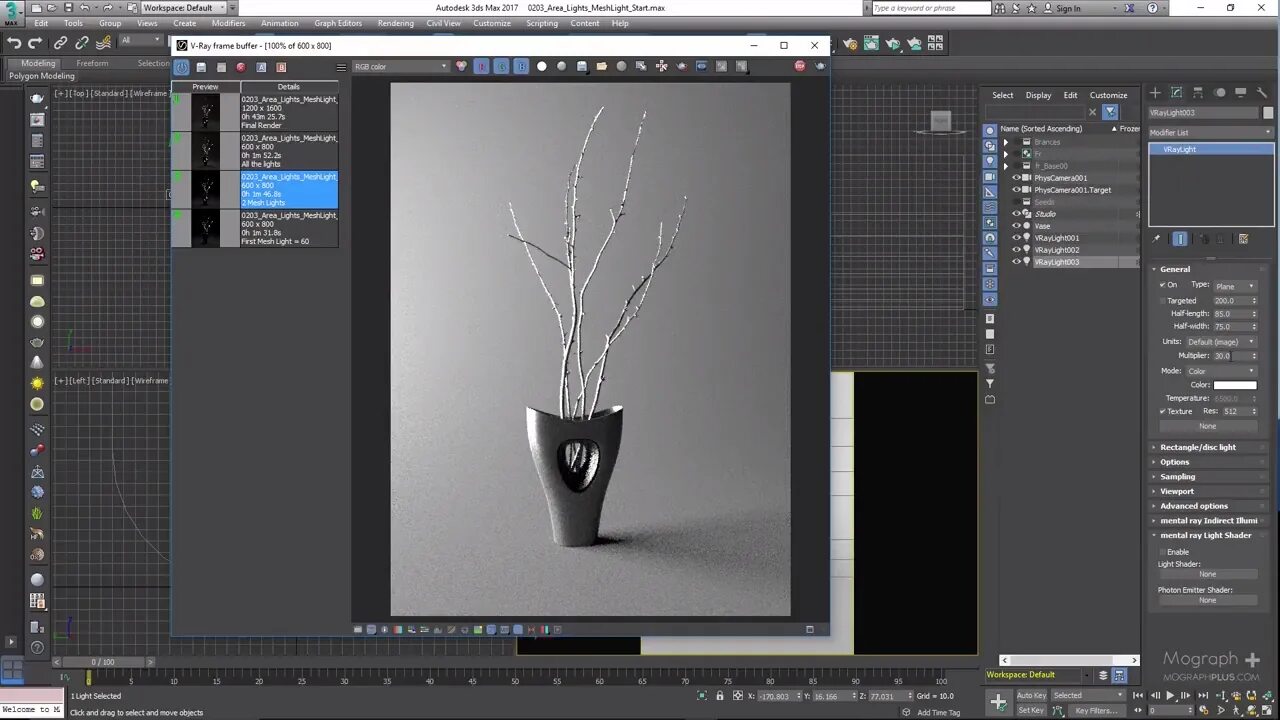This screenshot has height=720, width=1280.
Task: Click the render teapot icon in frame buffer
Action: click(x=820, y=66)
